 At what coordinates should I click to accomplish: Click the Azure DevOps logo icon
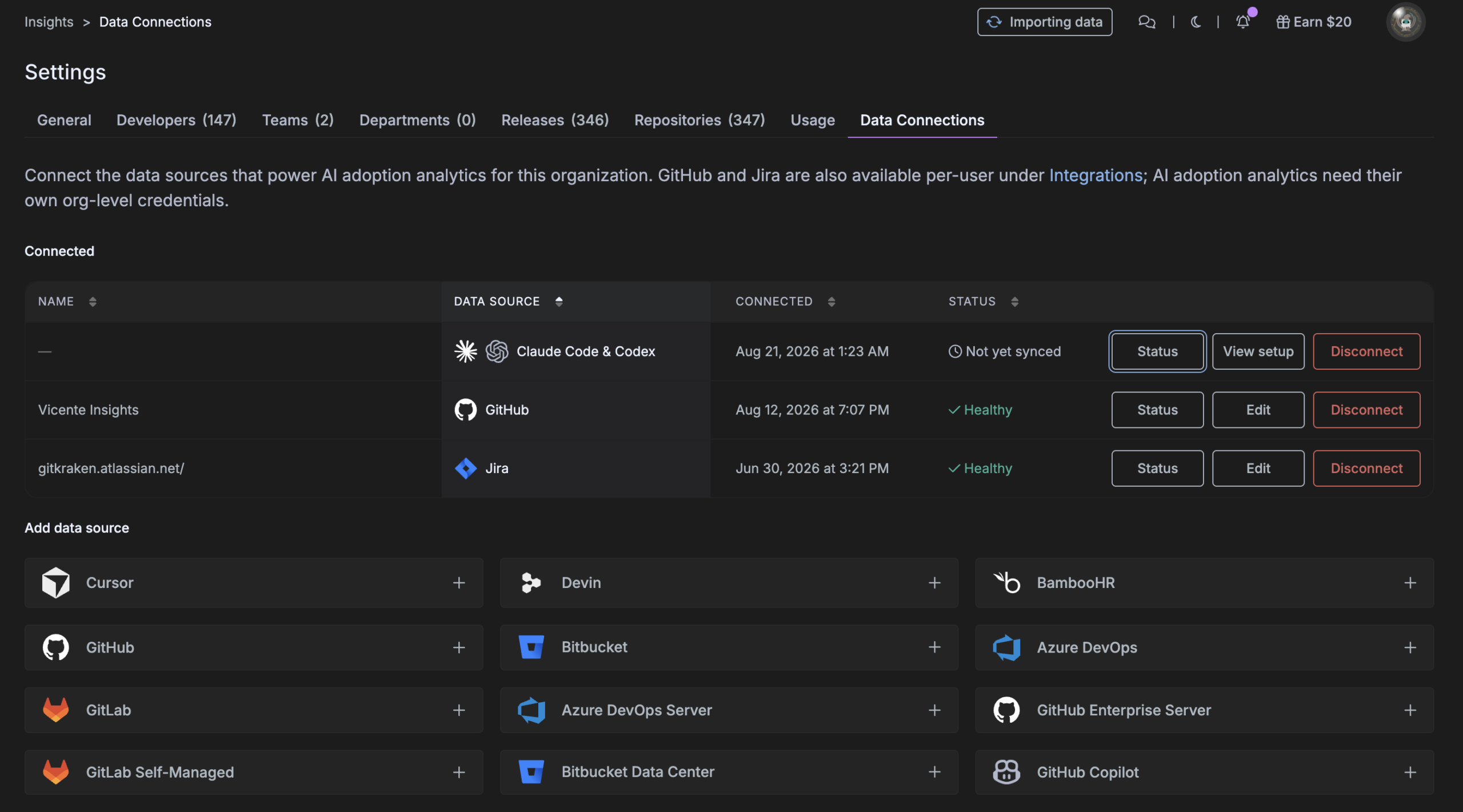point(1006,647)
